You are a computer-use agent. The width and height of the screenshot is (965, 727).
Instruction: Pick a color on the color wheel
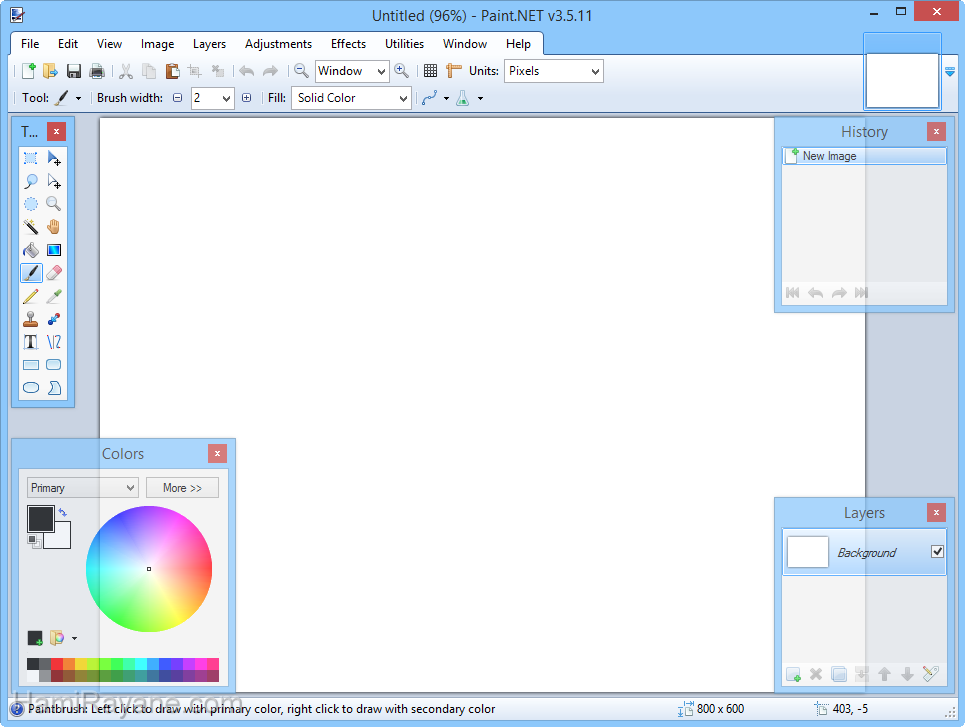pyautogui.click(x=149, y=569)
